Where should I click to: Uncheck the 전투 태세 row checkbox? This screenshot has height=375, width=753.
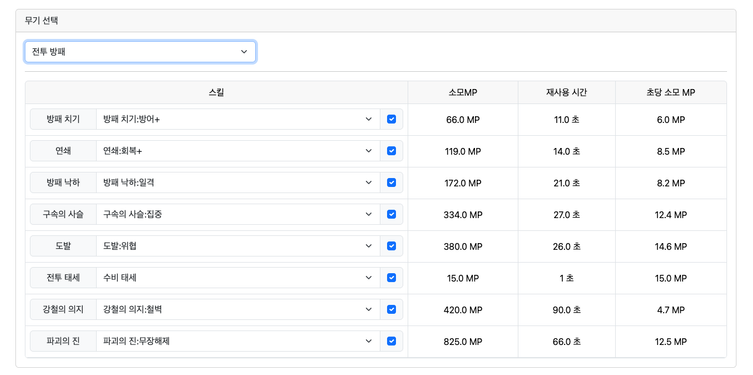[391, 278]
